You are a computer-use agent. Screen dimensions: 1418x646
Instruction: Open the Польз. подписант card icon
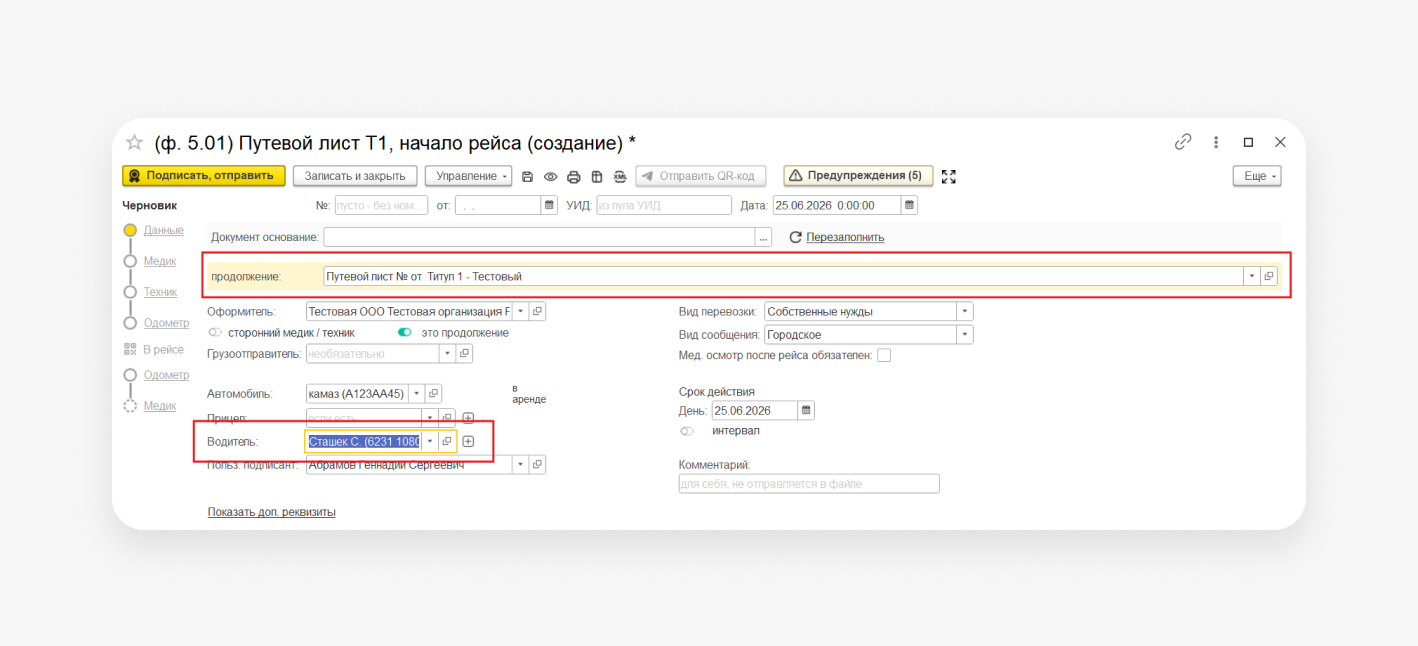[x=537, y=464]
